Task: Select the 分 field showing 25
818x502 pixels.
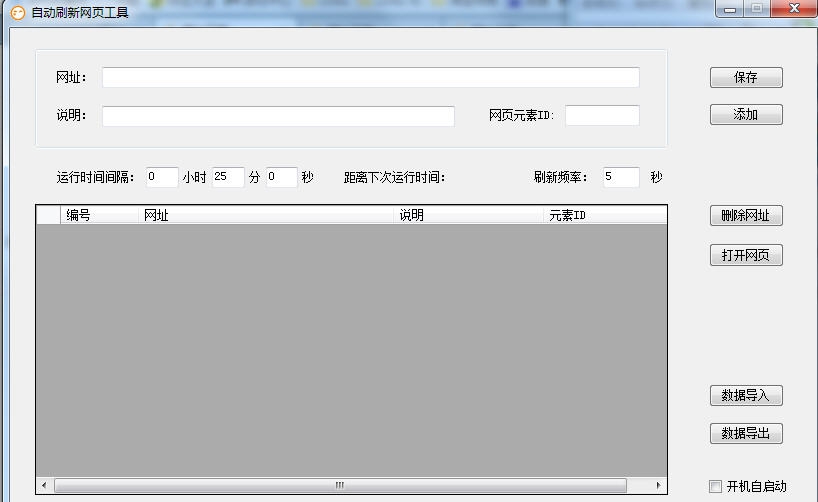Action: (228, 177)
